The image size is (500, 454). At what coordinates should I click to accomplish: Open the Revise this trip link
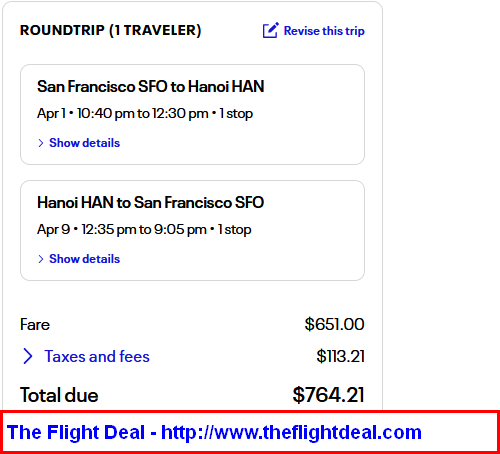(324, 31)
